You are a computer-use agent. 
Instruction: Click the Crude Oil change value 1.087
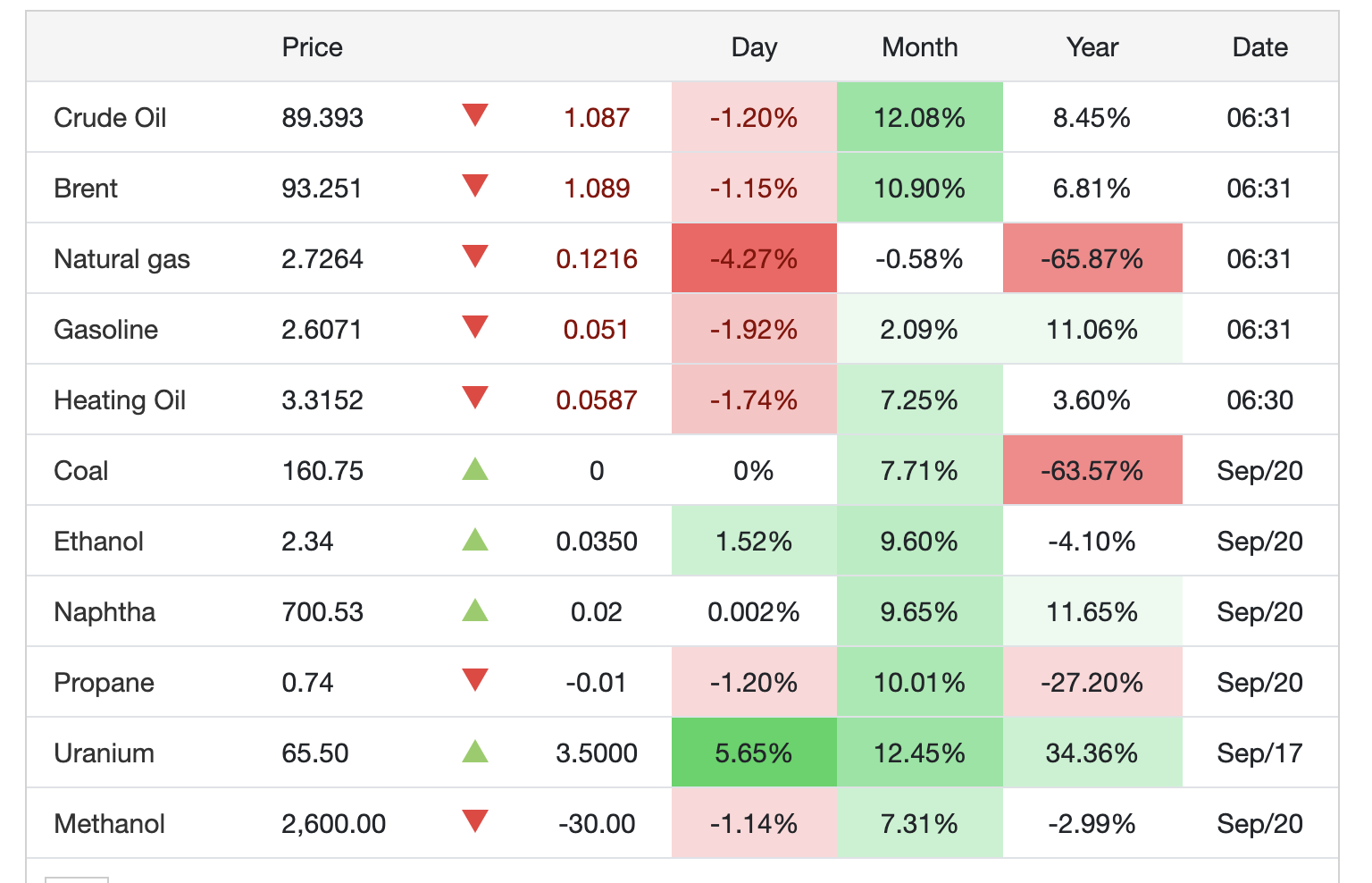[597, 117]
